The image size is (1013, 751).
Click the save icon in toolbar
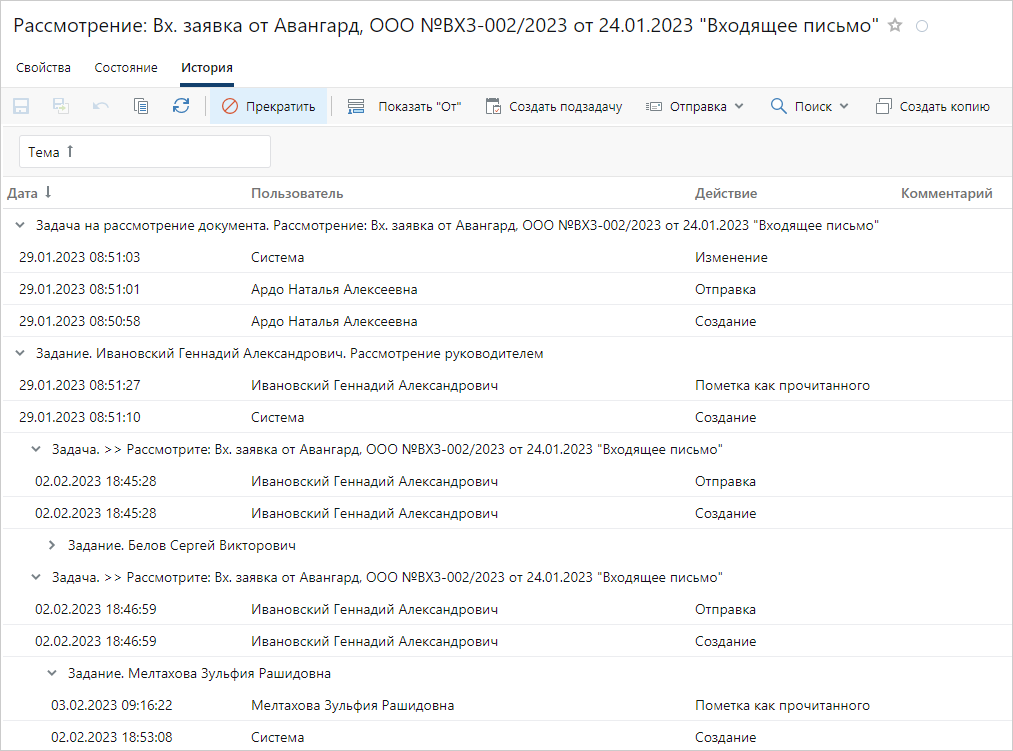tap(21, 106)
